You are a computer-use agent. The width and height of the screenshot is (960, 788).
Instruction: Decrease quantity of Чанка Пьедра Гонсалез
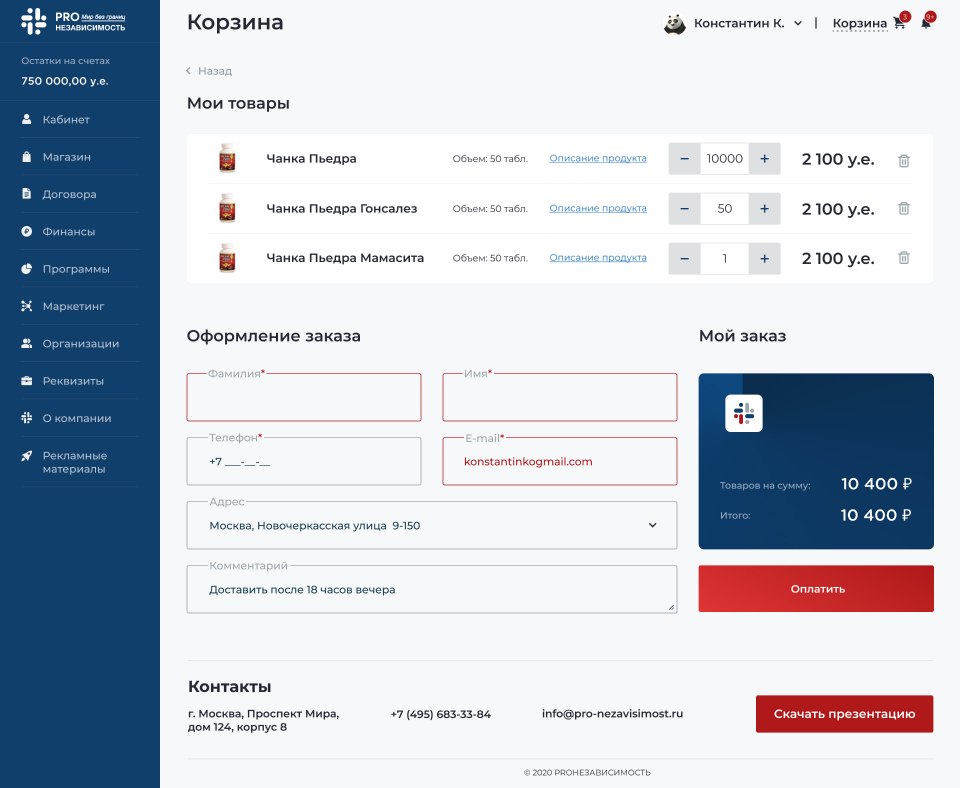(x=684, y=209)
